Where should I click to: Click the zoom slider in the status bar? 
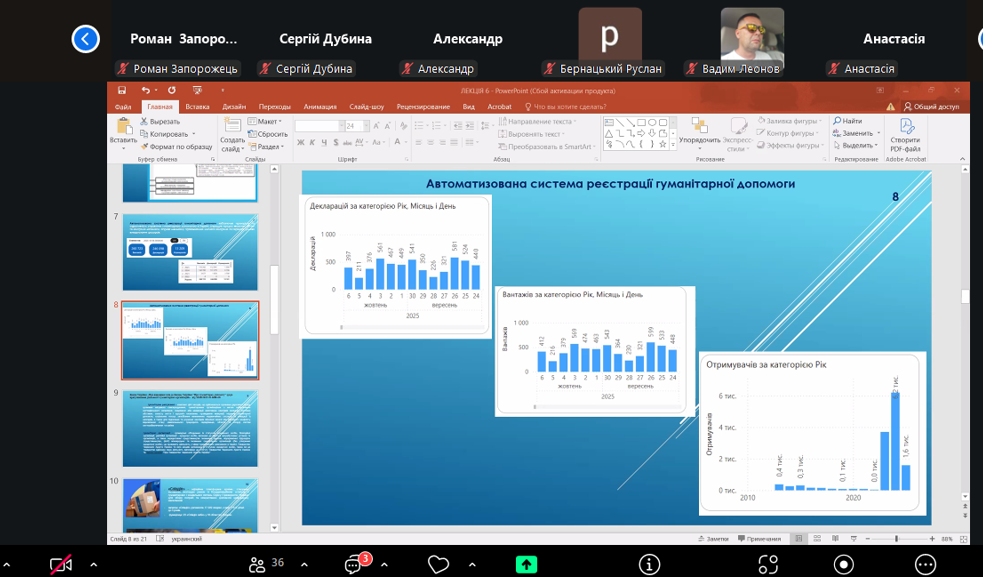pos(896,538)
